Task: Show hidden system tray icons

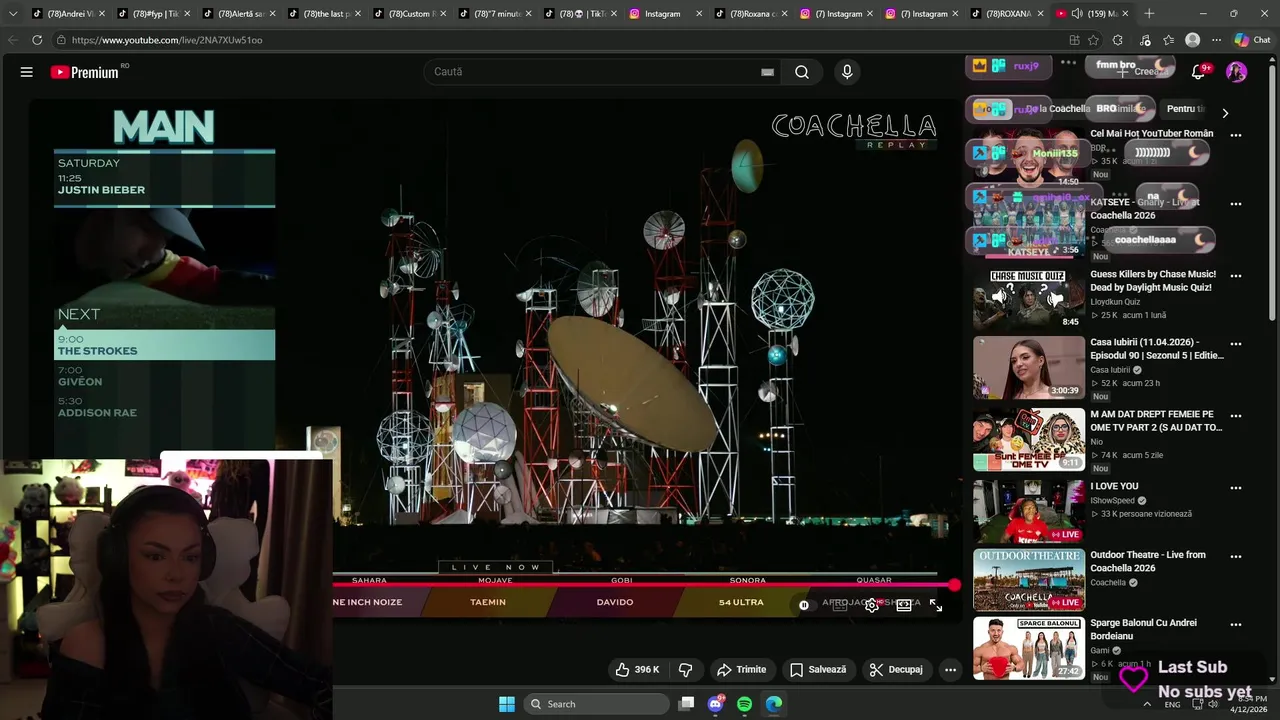Action: pos(1147,704)
